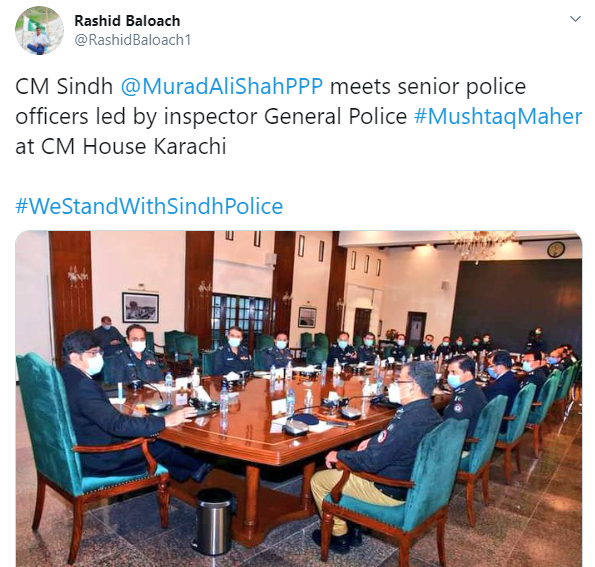Click the tweet text about CM House Karachi
This screenshot has width=595, height=567.
pyautogui.click(x=121, y=146)
